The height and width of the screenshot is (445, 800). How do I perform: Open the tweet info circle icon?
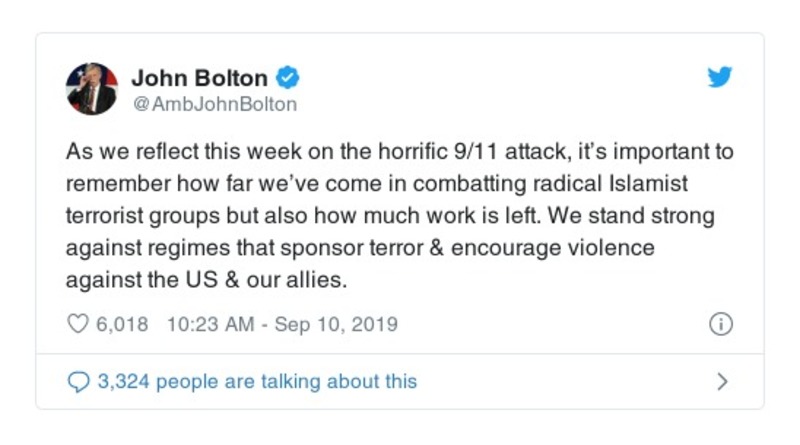(x=720, y=324)
